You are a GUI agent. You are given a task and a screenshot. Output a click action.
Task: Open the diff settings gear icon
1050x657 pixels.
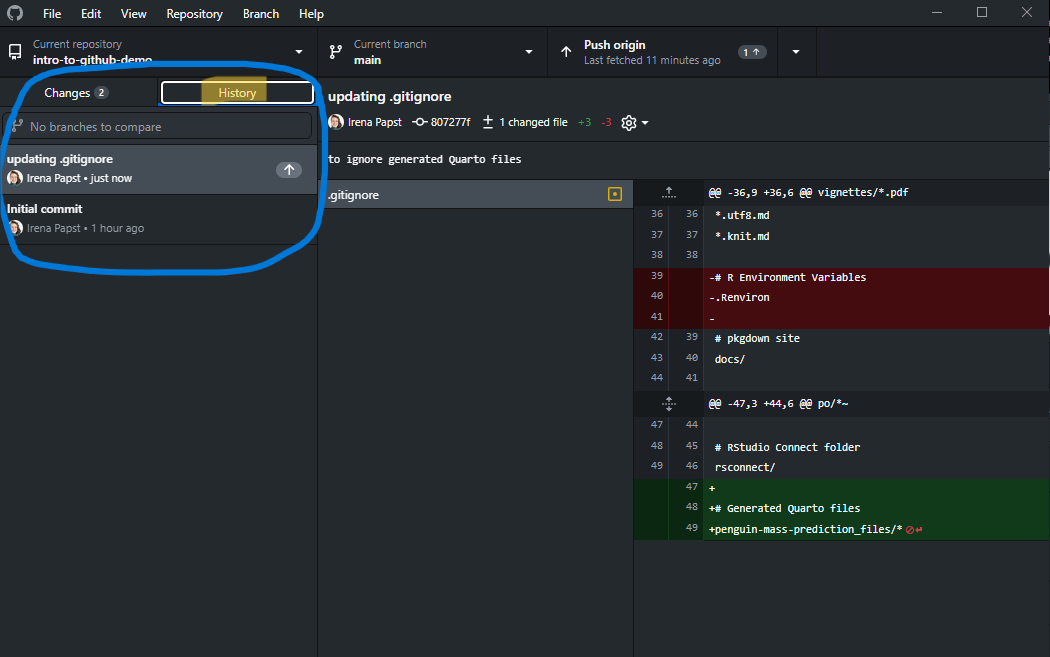pyautogui.click(x=629, y=122)
